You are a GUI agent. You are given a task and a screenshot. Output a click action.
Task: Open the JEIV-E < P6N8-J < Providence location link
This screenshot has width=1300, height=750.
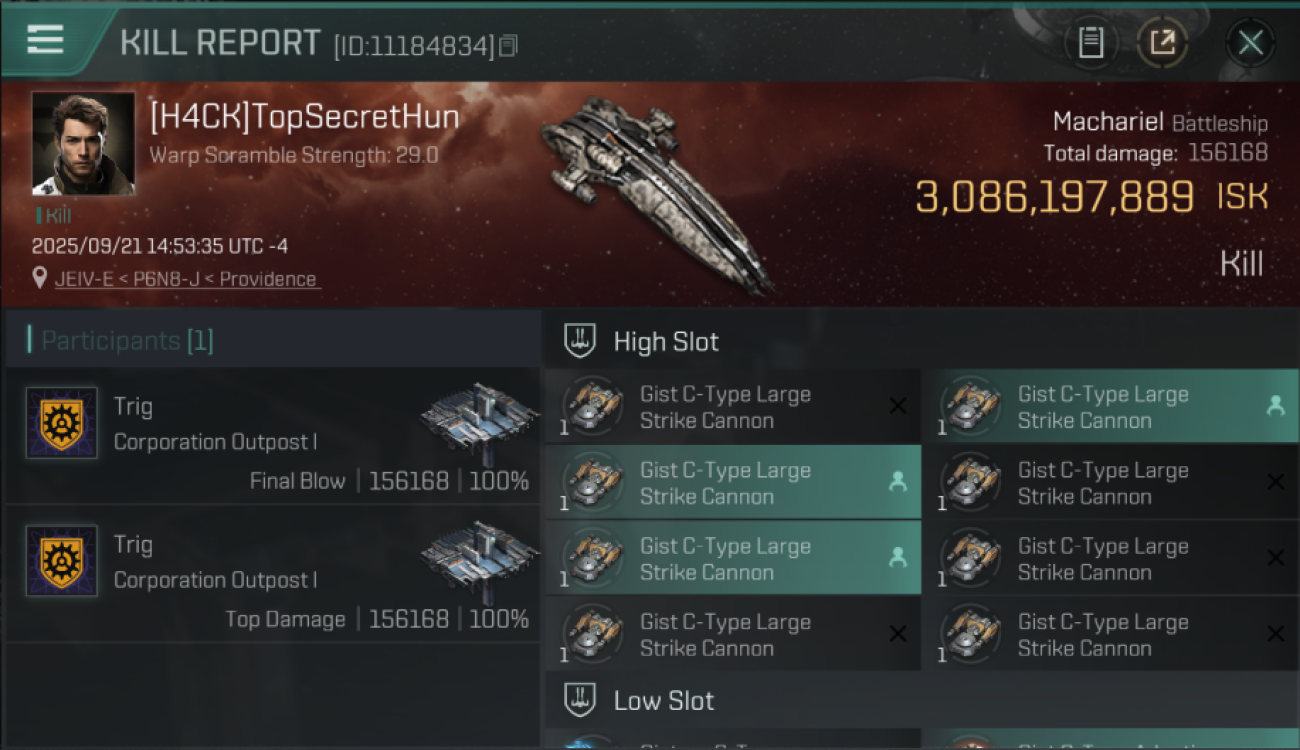[186, 279]
